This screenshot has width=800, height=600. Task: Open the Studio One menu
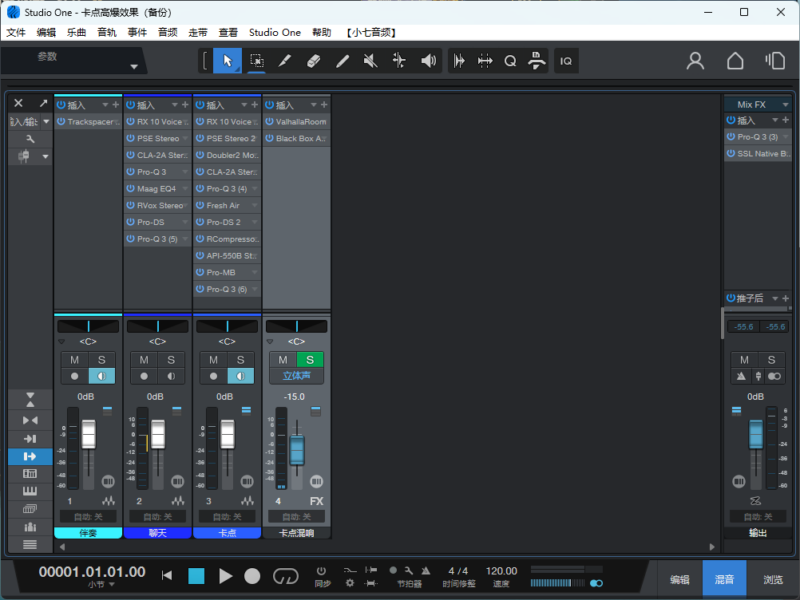tap(274, 33)
